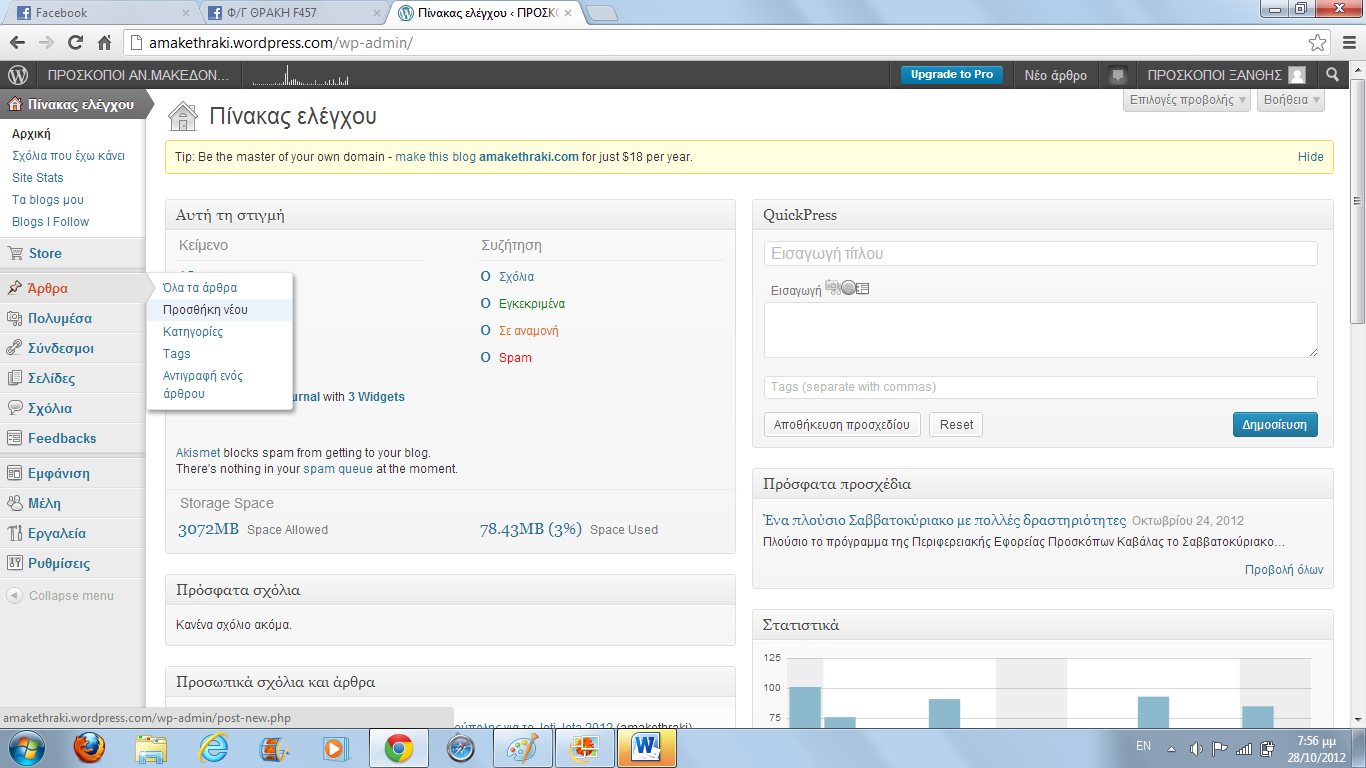This screenshot has height=768, width=1366.
Task: Hide the domain tip notice
Action: [x=1310, y=157]
